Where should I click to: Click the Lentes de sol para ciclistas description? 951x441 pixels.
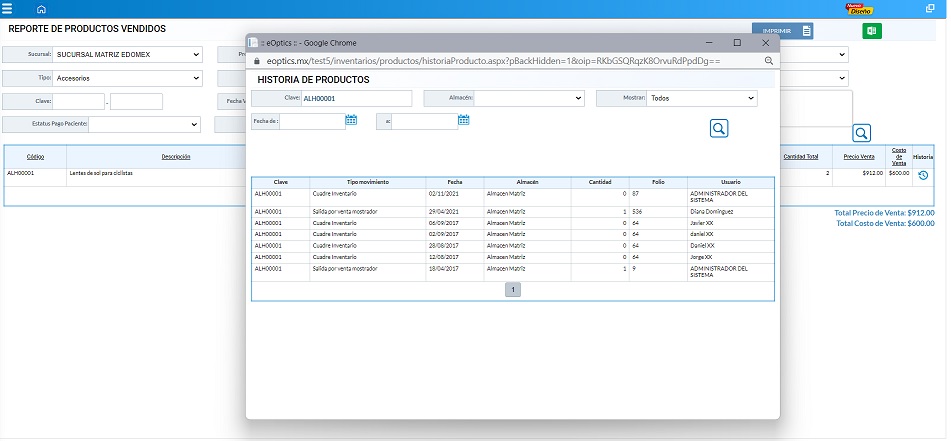click(100, 173)
